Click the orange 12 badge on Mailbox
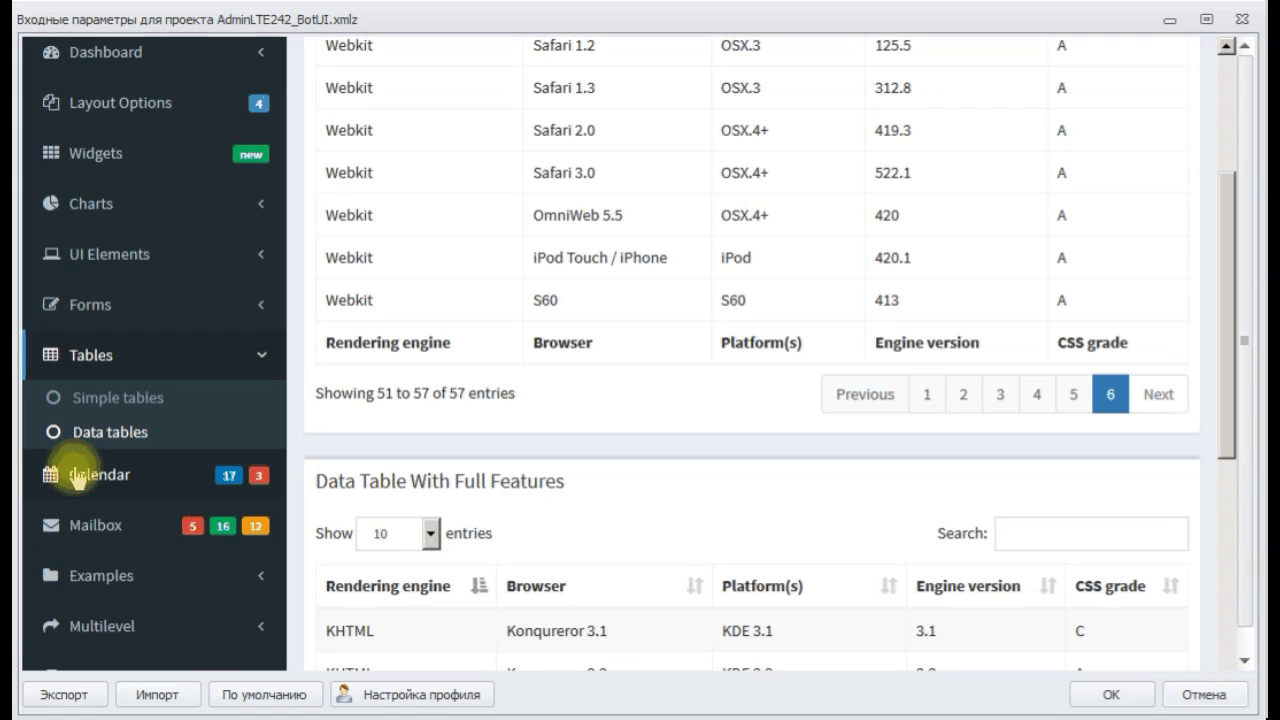The height and width of the screenshot is (720, 1280). (x=256, y=526)
